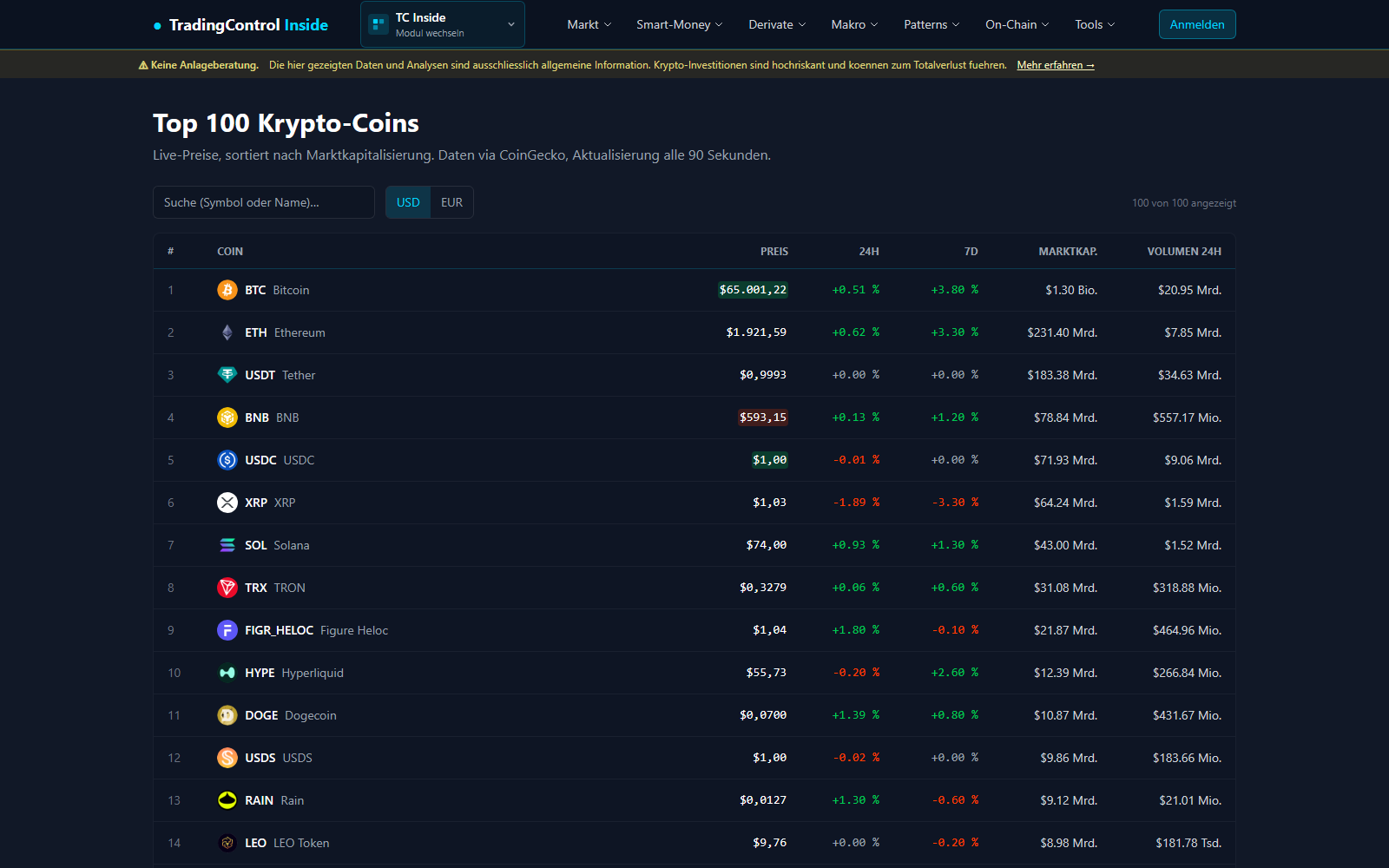1389x868 pixels.
Task: Click the Tether coin icon
Action: 227,375
